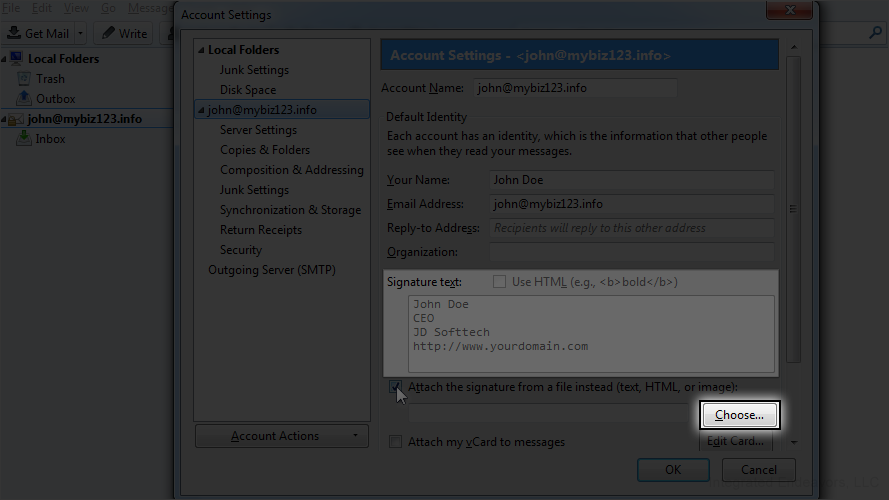Select Disk Space in settings tree
This screenshot has height=500, width=889.
click(x=248, y=90)
